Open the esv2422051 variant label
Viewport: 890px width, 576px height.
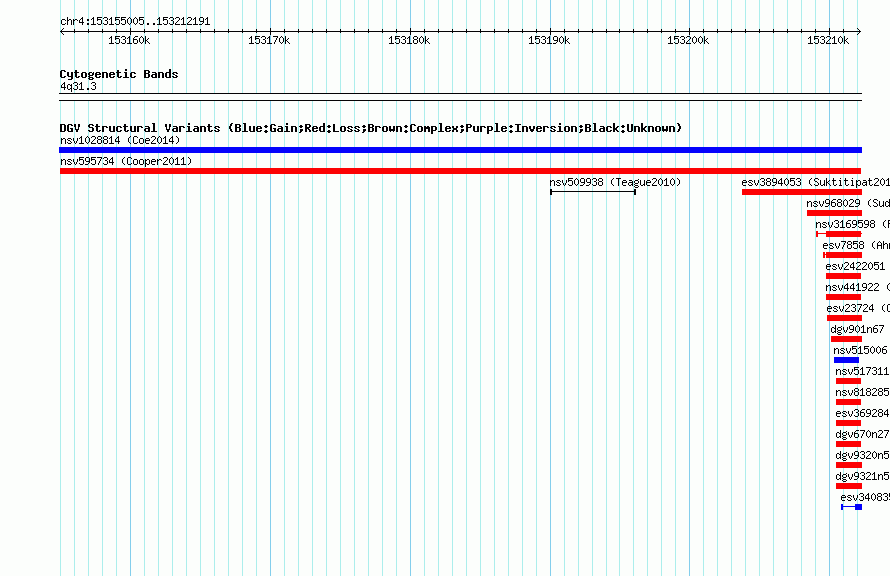pyautogui.click(x=855, y=266)
